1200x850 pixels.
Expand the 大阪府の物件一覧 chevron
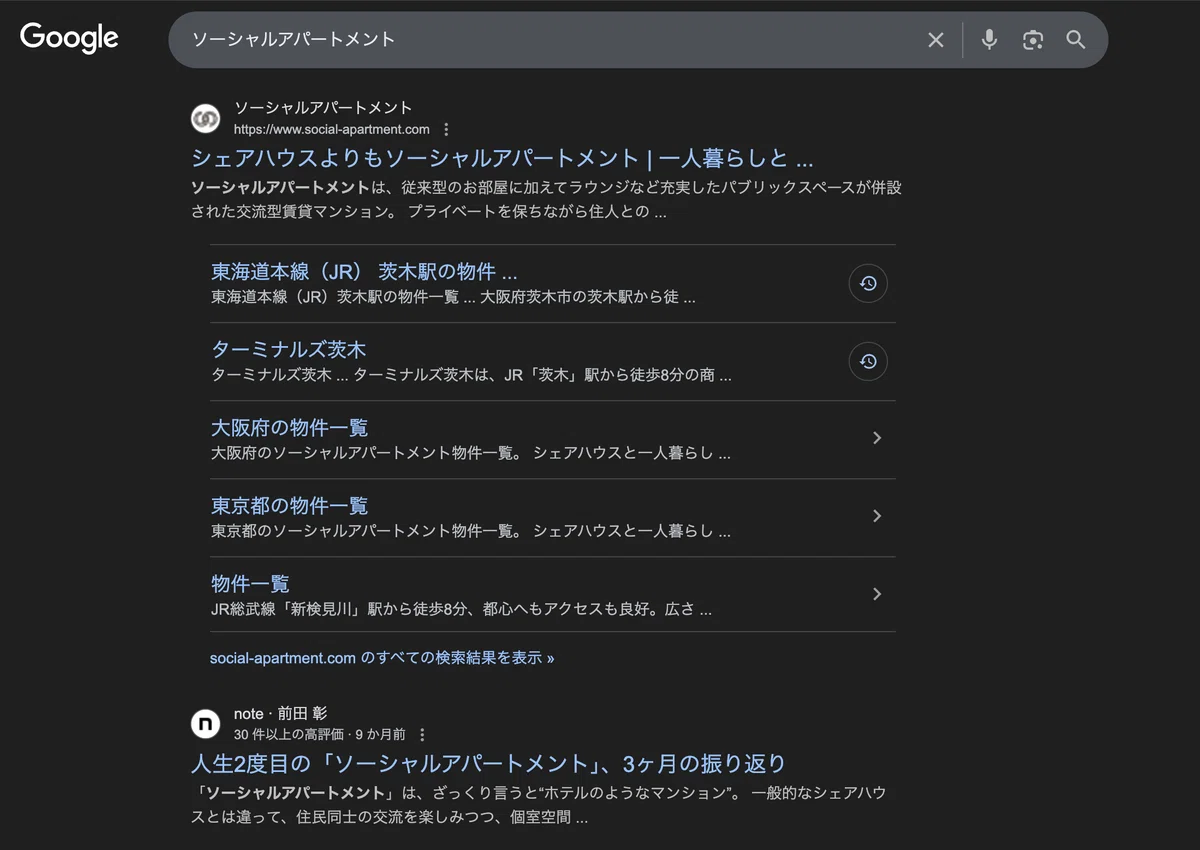[x=877, y=438]
